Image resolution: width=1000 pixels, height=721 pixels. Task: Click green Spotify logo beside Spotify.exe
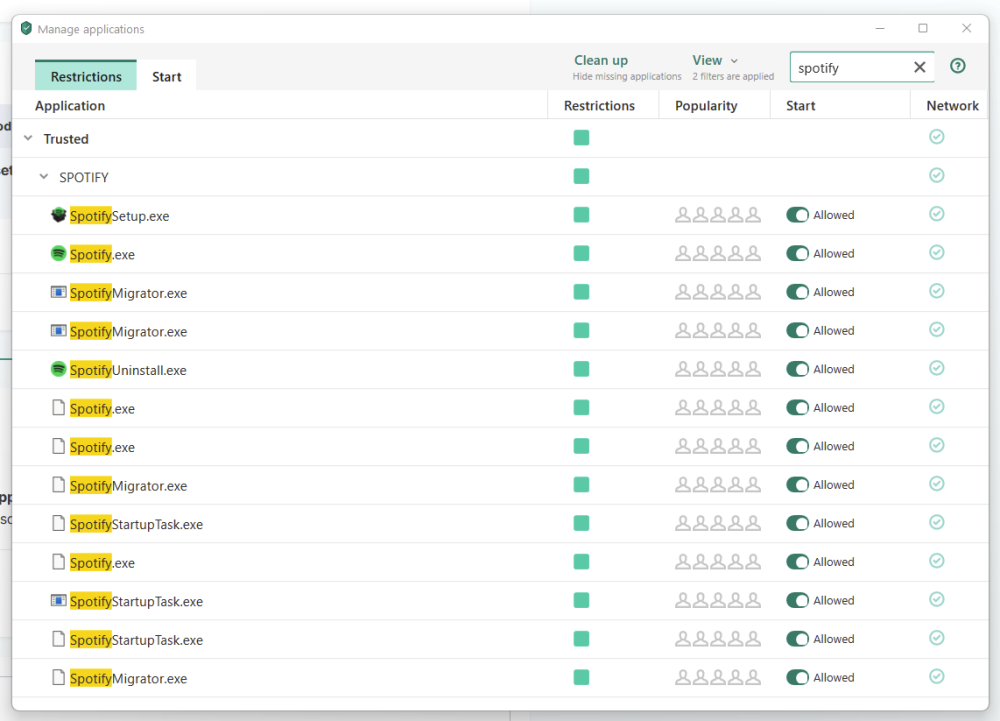pyautogui.click(x=59, y=254)
